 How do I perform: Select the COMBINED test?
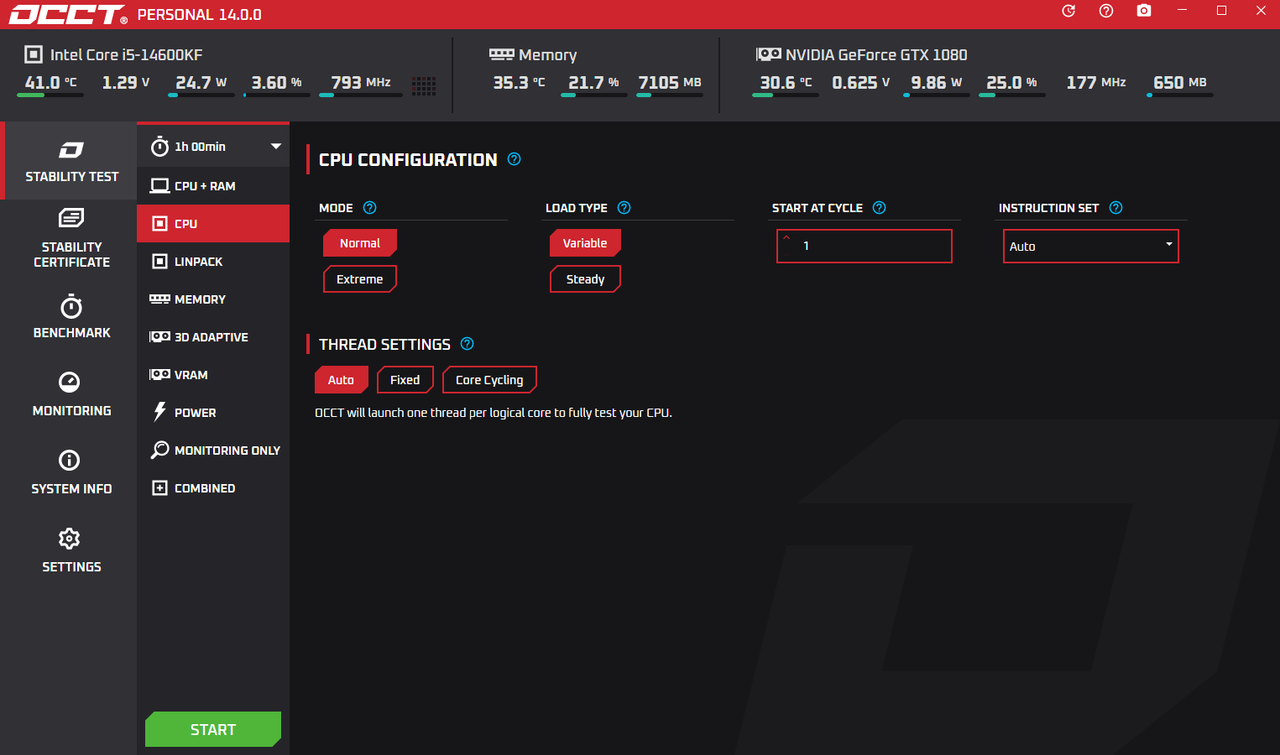tap(213, 488)
